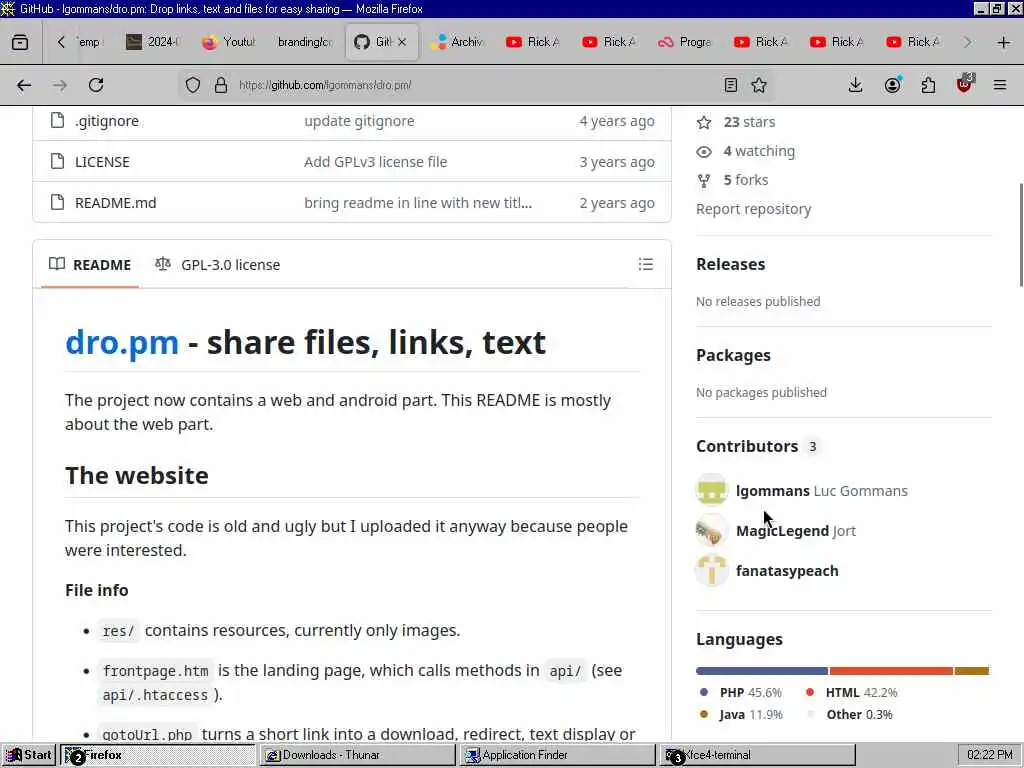1024x768 pixels.
Task: Reload the current GitHub page
Action: (96, 85)
